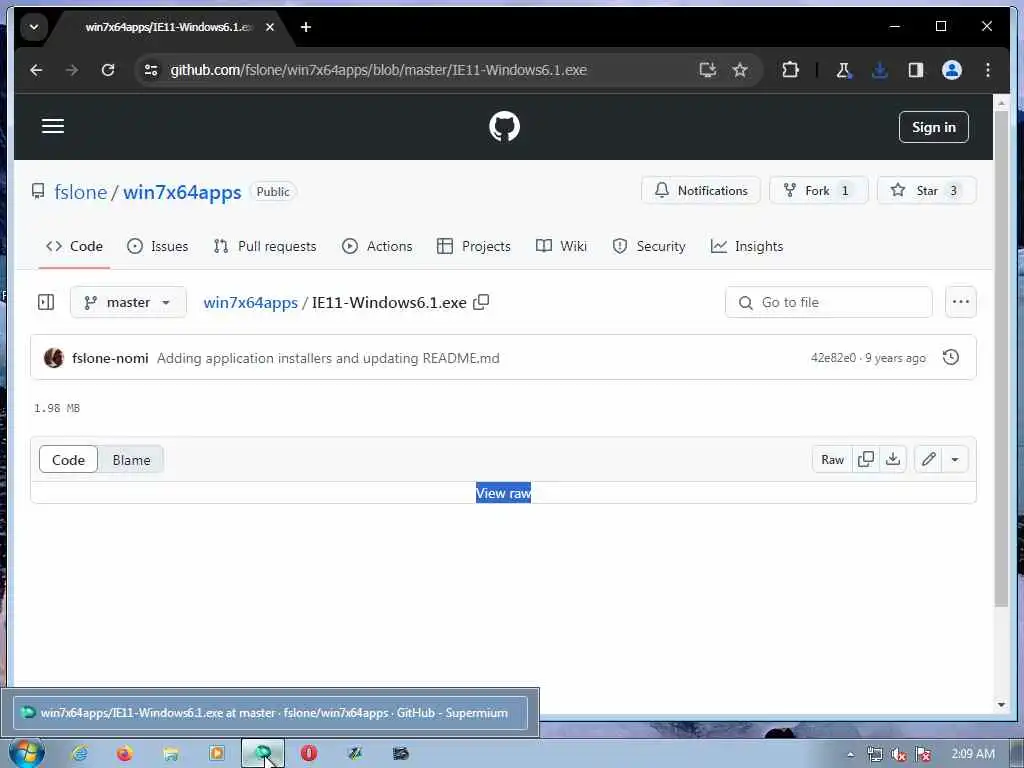Open the master branch dropdown

[128, 302]
